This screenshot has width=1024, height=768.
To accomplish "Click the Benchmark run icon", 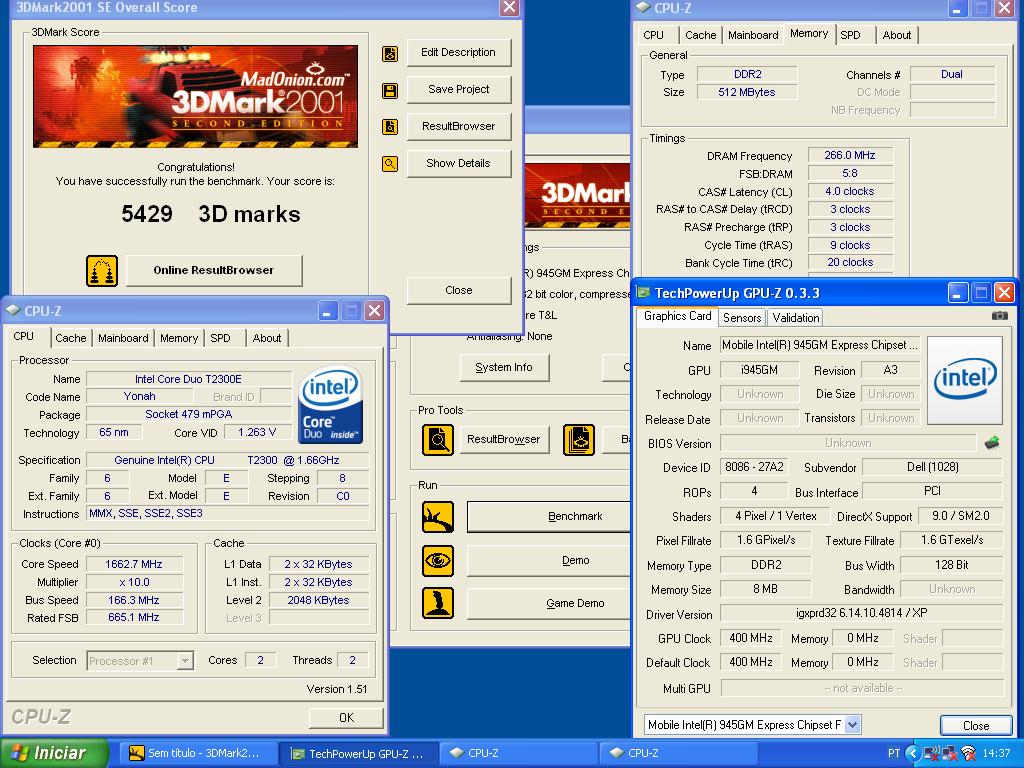I will pos(438,517).
